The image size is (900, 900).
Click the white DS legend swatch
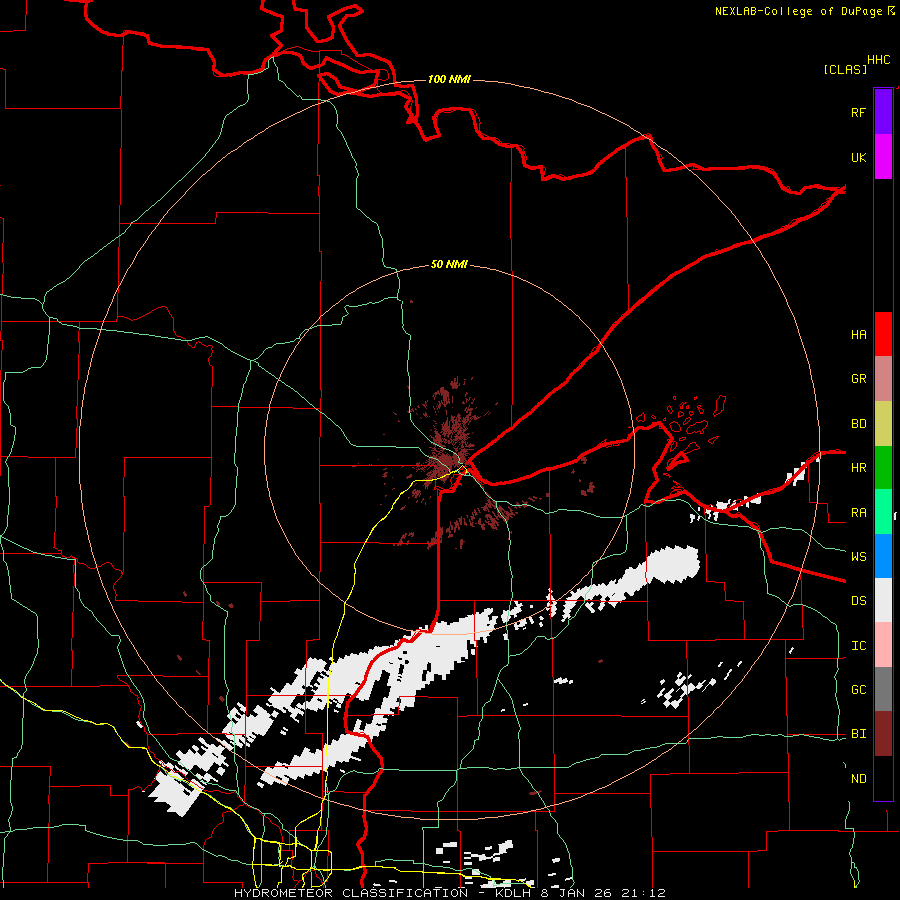pos(883,600)
